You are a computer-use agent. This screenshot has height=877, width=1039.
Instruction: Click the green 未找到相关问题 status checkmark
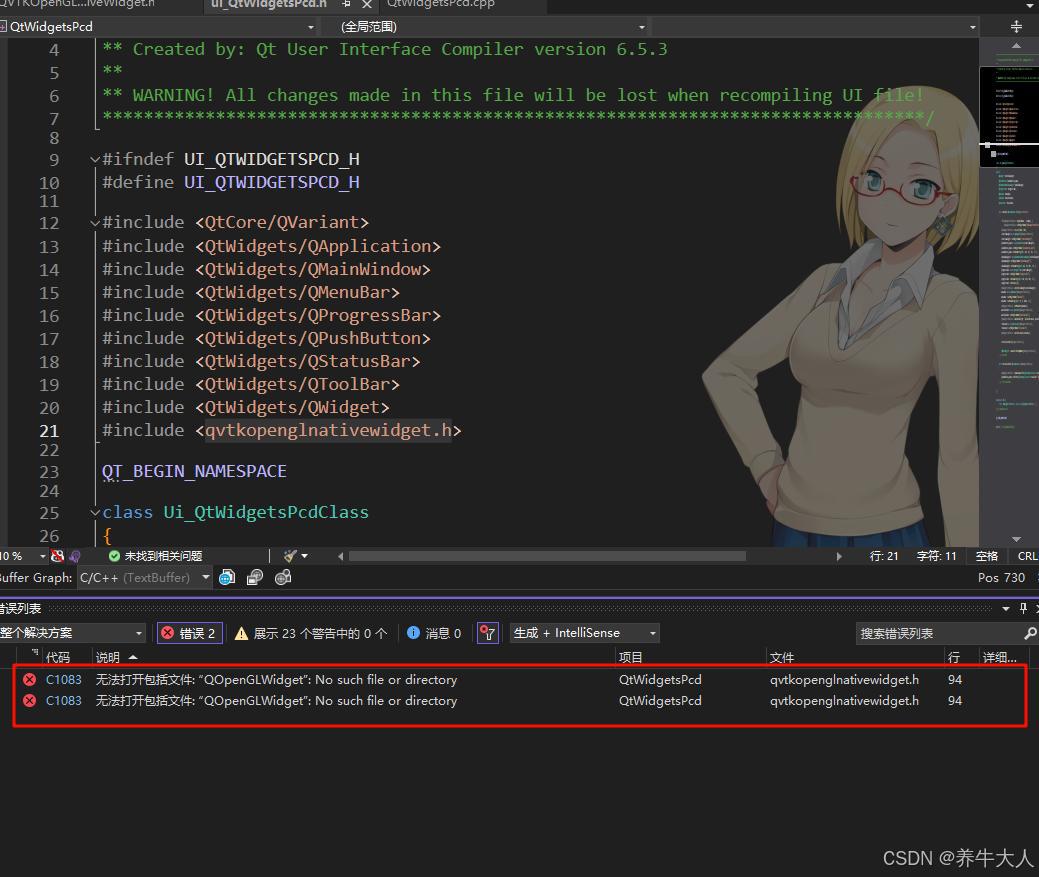pyautogui.click(x=114, y=556)
